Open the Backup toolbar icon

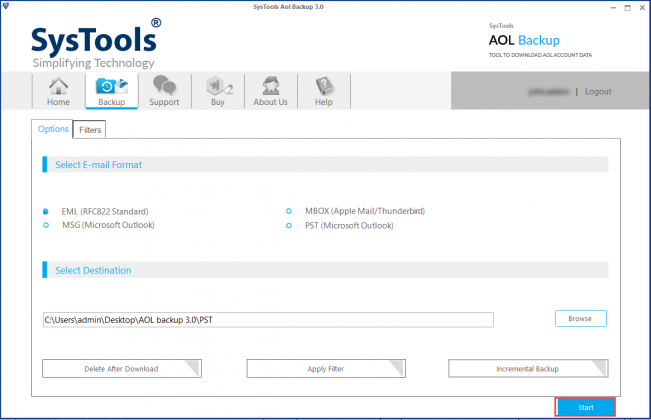coord(111,90)
